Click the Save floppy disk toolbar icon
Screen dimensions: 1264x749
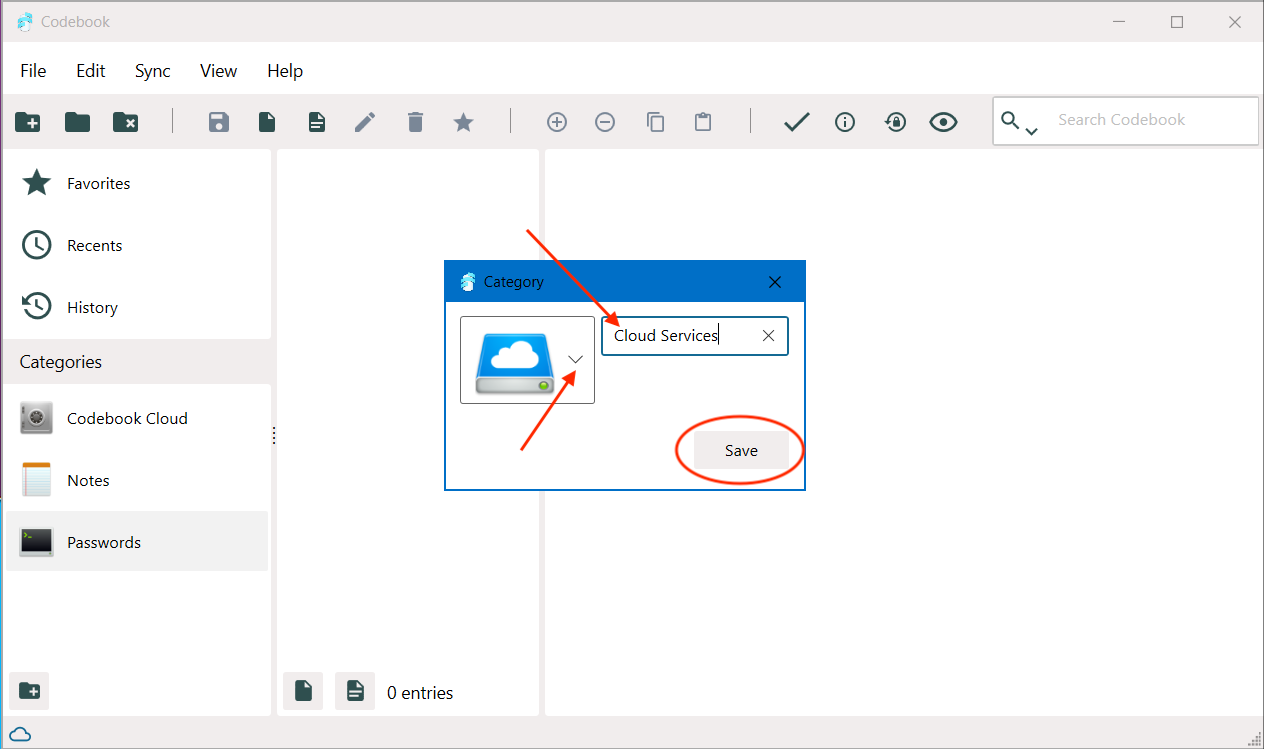click(x=219, y=122)
